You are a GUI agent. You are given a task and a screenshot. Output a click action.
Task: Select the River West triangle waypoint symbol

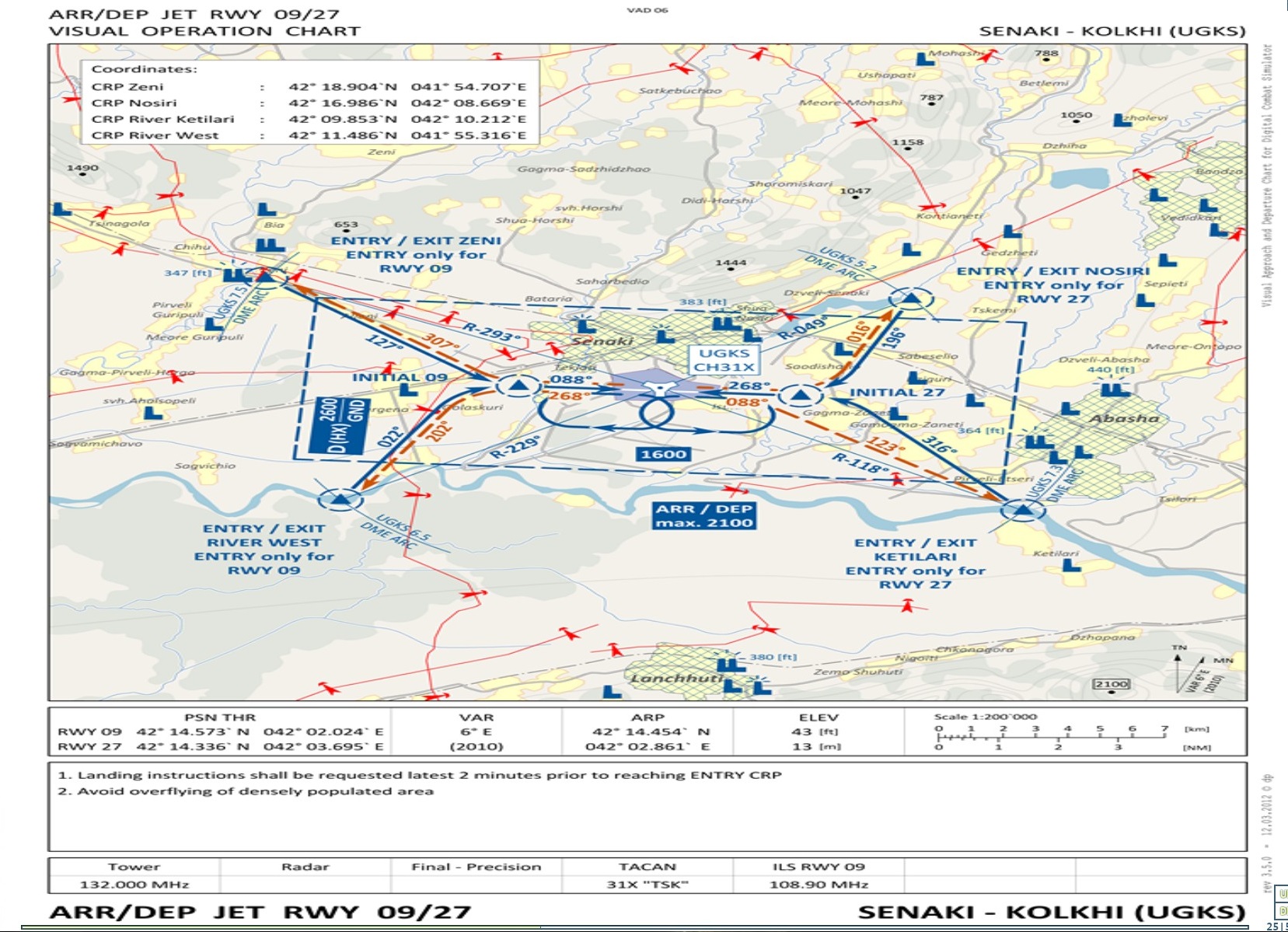point(340,499)
